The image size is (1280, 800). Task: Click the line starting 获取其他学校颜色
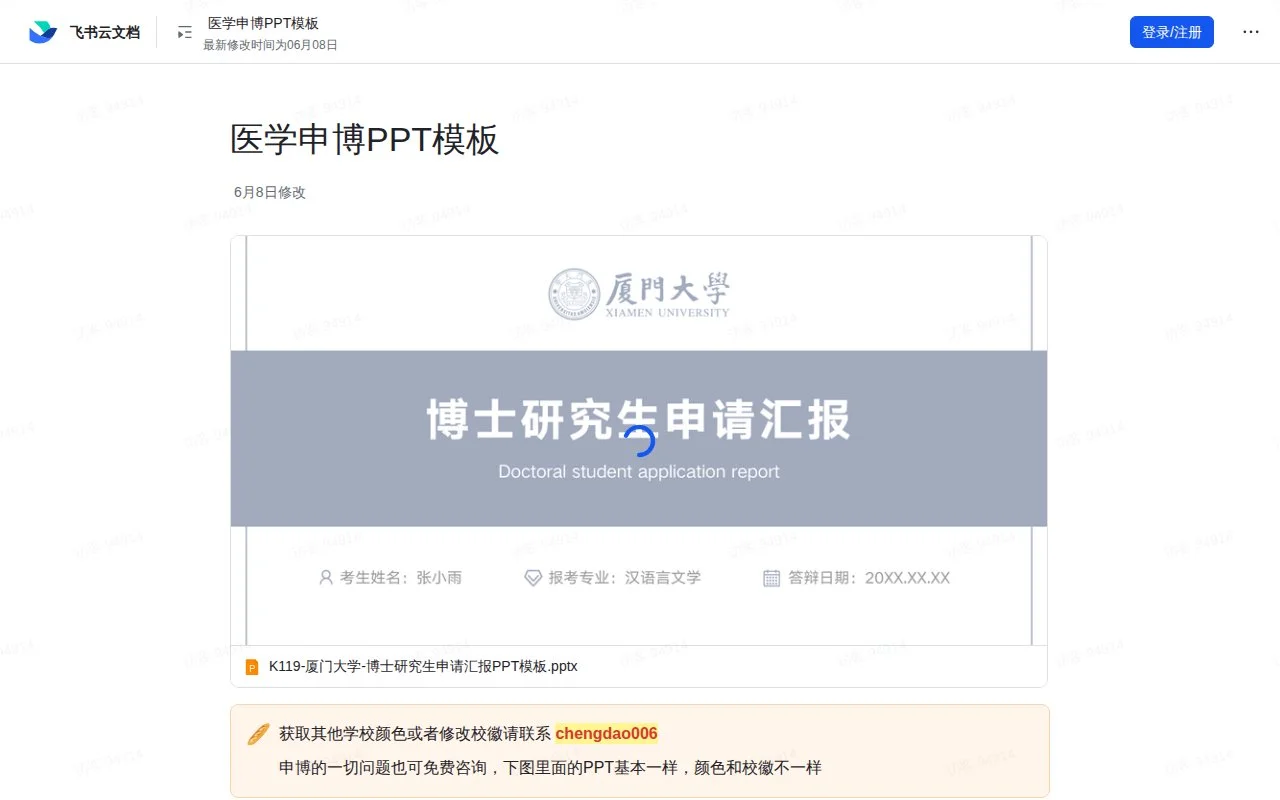(x=468, y=734)
